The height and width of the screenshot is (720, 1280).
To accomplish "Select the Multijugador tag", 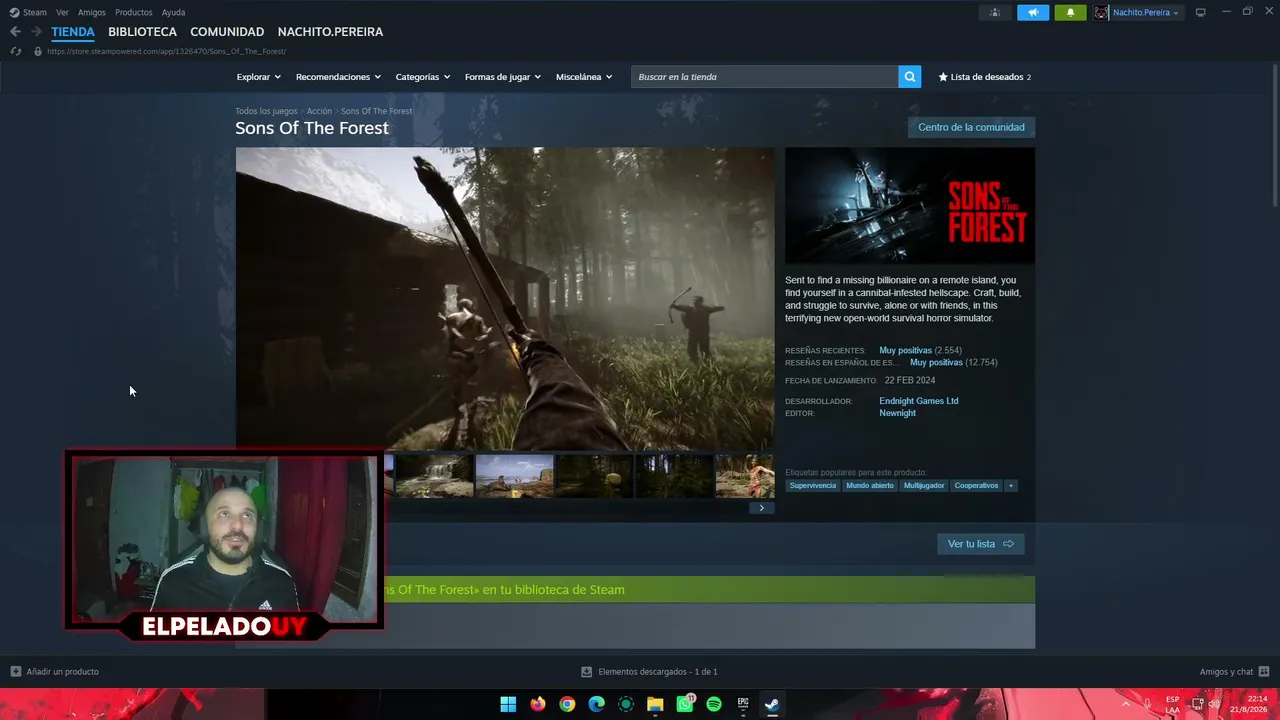I will (924, 486).
